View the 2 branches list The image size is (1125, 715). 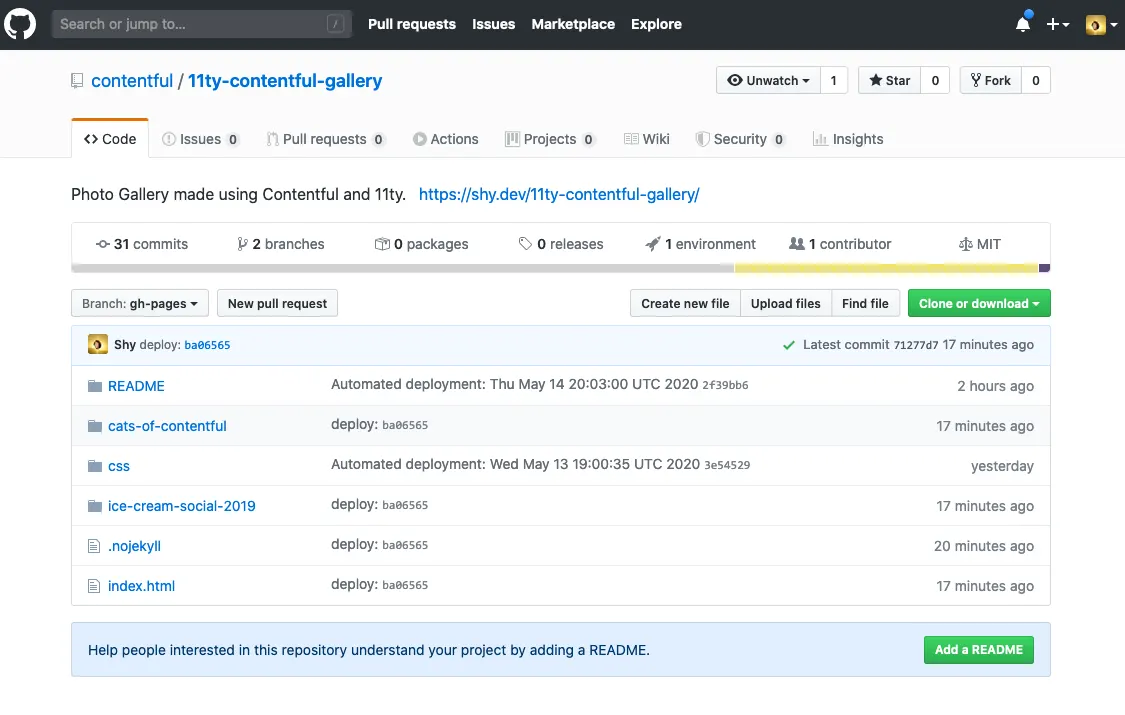coord(281,244)
